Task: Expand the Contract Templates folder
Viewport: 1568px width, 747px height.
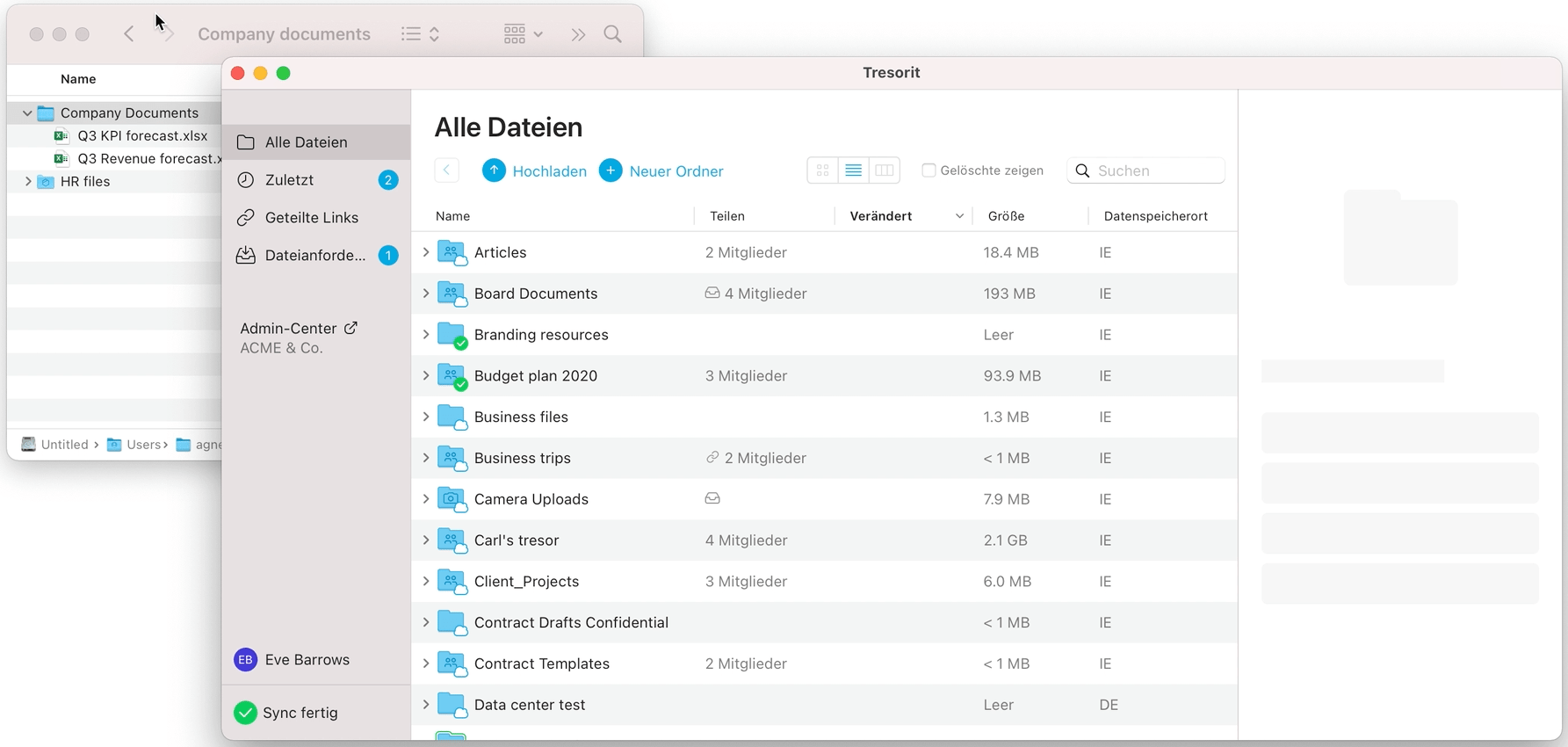Action: click(x=426, y=664)
